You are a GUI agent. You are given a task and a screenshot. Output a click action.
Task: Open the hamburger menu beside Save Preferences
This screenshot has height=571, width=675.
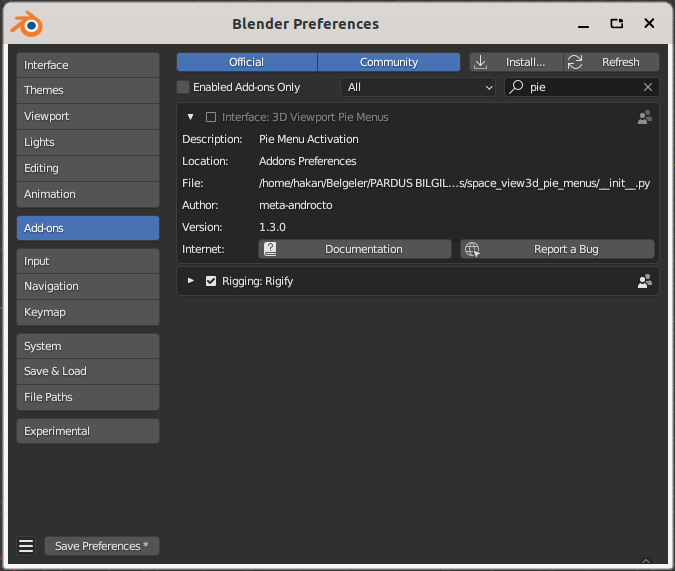[26, 546]
